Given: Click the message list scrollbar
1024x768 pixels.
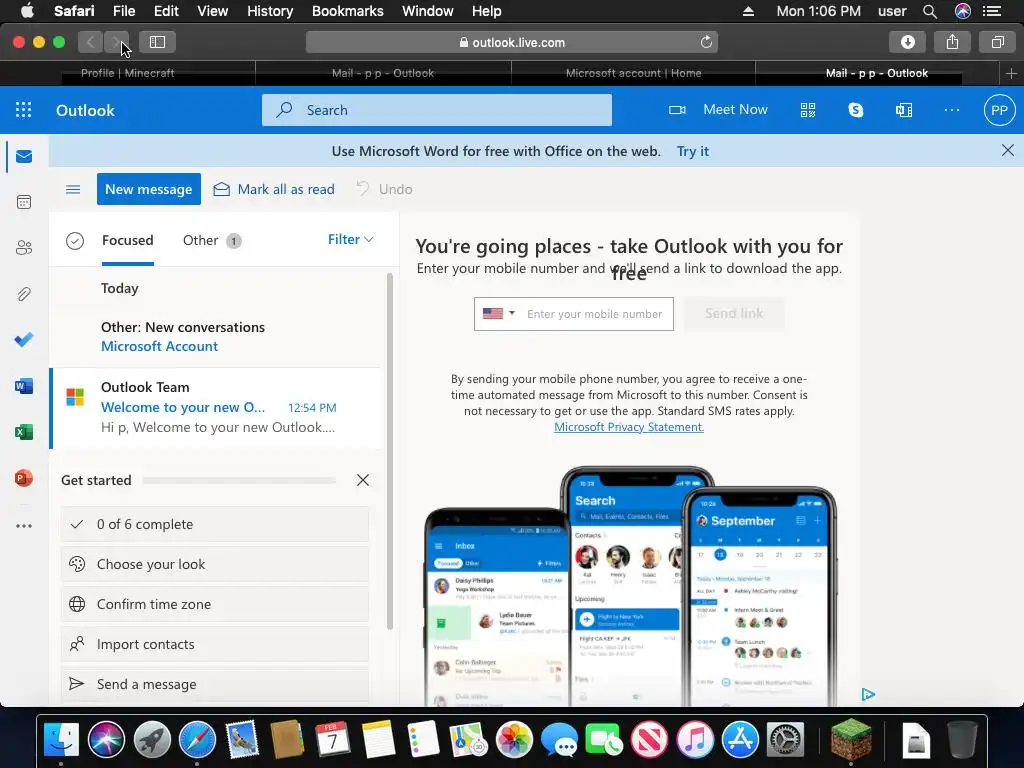Looking at the screenshot, I should click(x=390, y=451).
